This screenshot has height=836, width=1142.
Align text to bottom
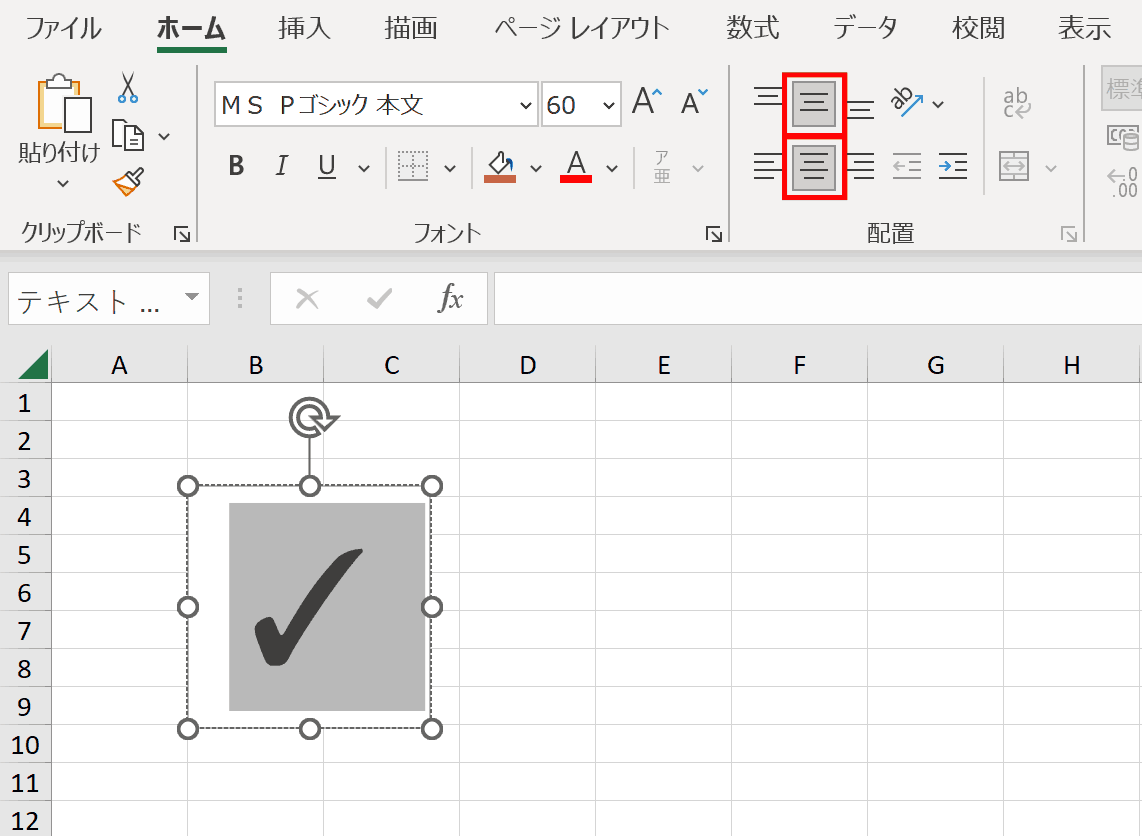(x=861, y=109)
